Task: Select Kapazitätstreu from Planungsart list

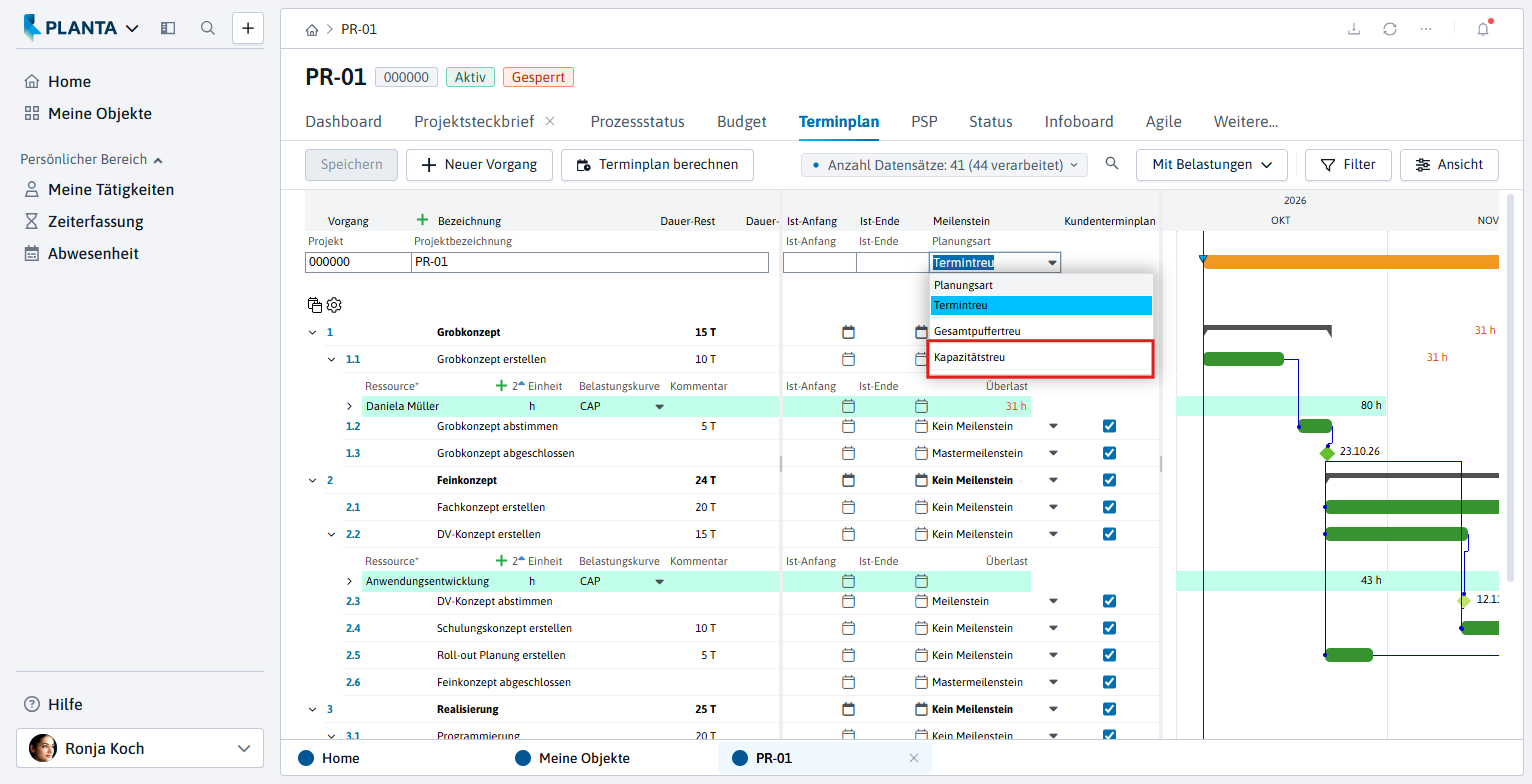Action: [1041, 357]
